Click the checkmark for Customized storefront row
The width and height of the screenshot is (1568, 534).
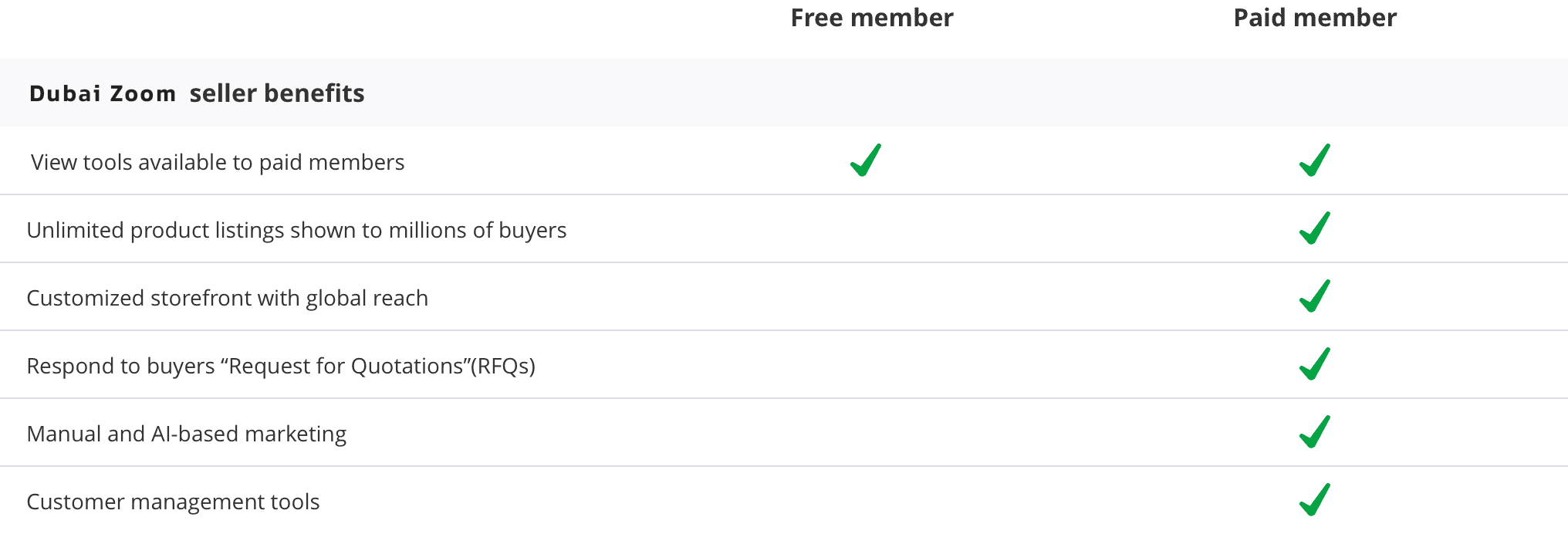coord(1315,296)
